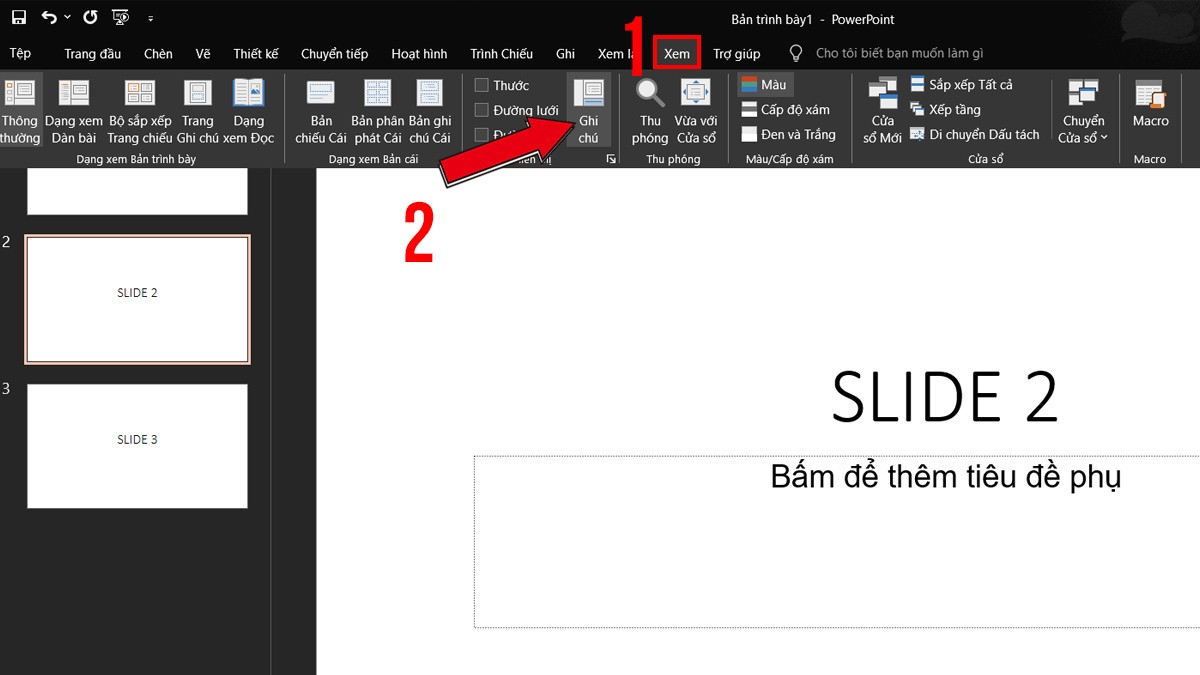Switch to the Chèn tab
This screenshot has height=675, width=1200.
click(x=158, y=54)
